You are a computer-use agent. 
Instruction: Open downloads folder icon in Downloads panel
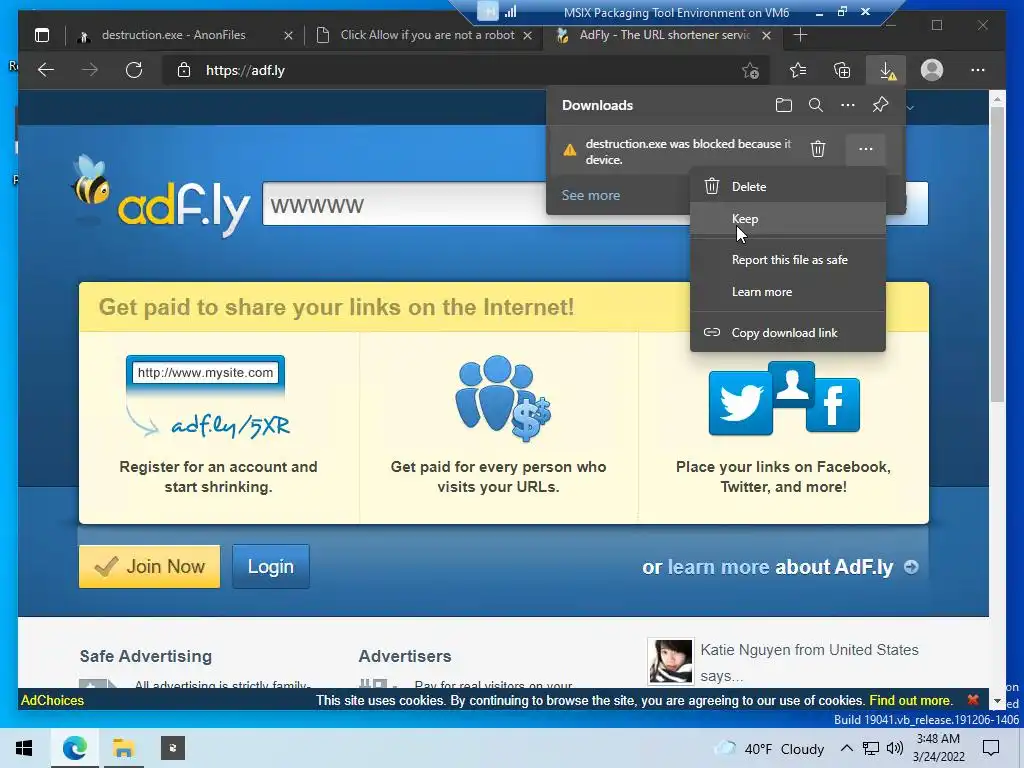pos(784,105)
